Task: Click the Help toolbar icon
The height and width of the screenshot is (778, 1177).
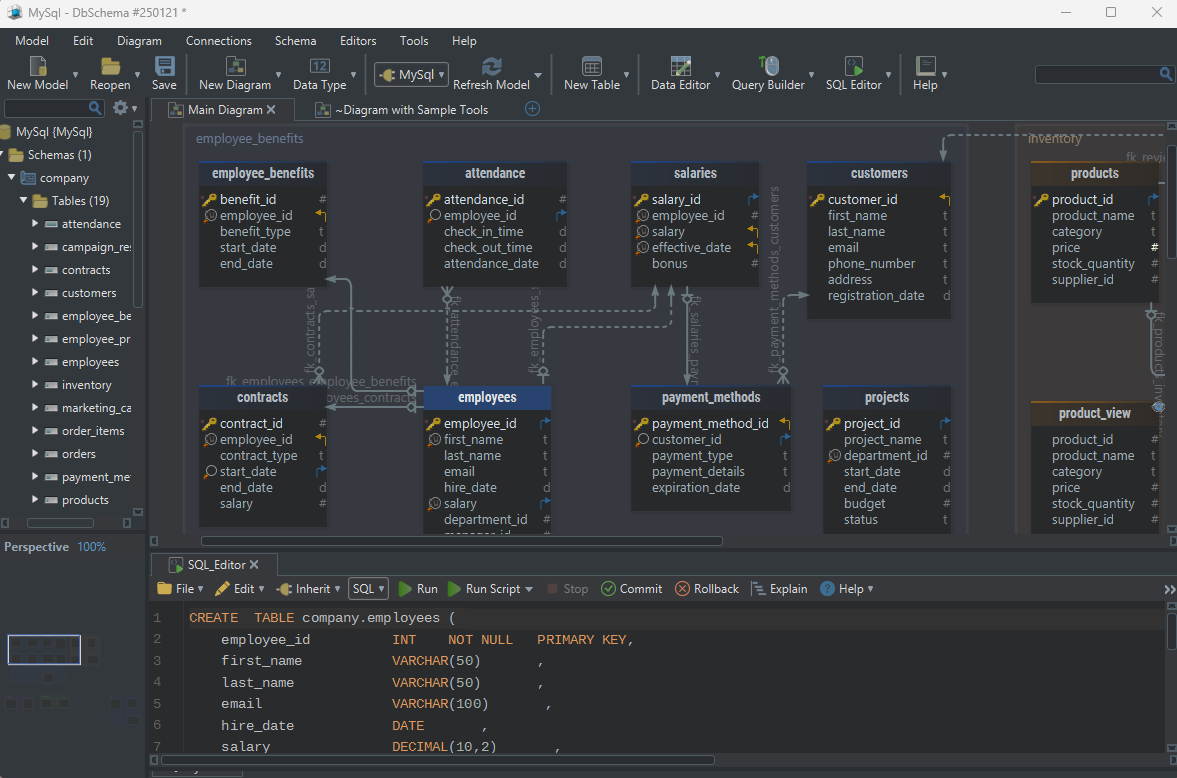Action: coord(925,66)
